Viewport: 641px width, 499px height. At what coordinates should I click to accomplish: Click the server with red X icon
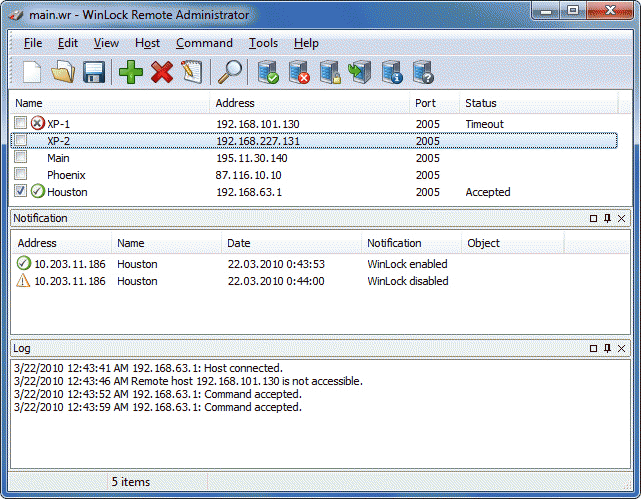[x=299, y=72]
